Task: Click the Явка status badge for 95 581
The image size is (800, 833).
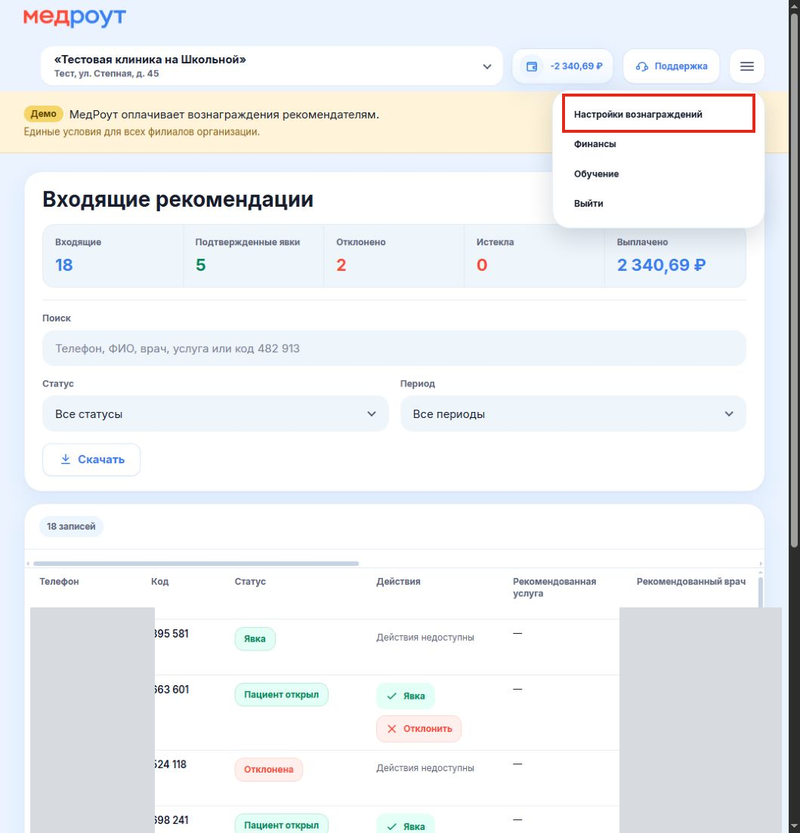Action: 255,639
